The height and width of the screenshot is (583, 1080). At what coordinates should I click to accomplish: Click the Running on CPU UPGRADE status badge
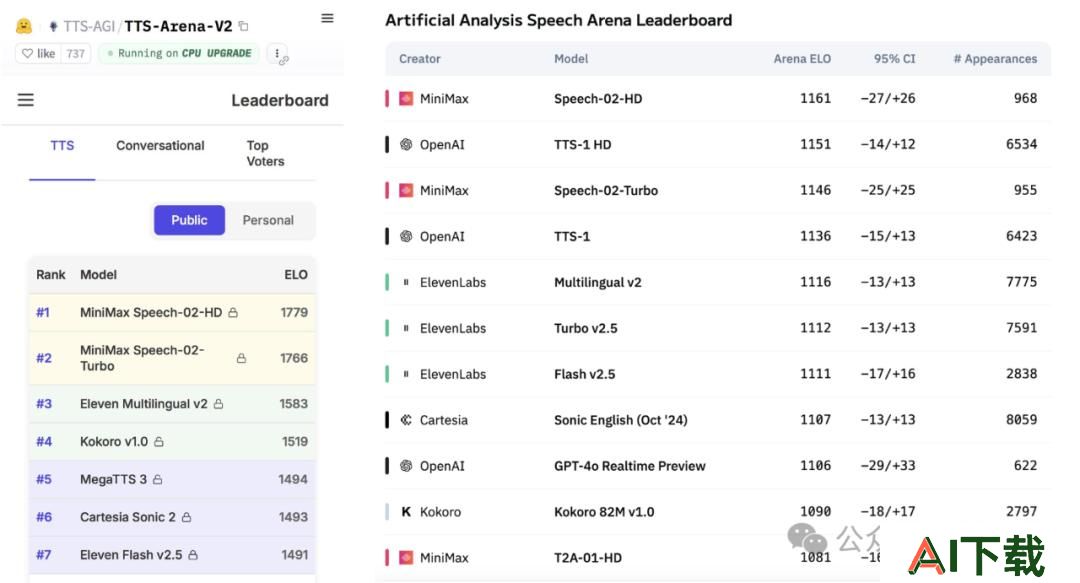pyautogui.click(x=179, y=53)
